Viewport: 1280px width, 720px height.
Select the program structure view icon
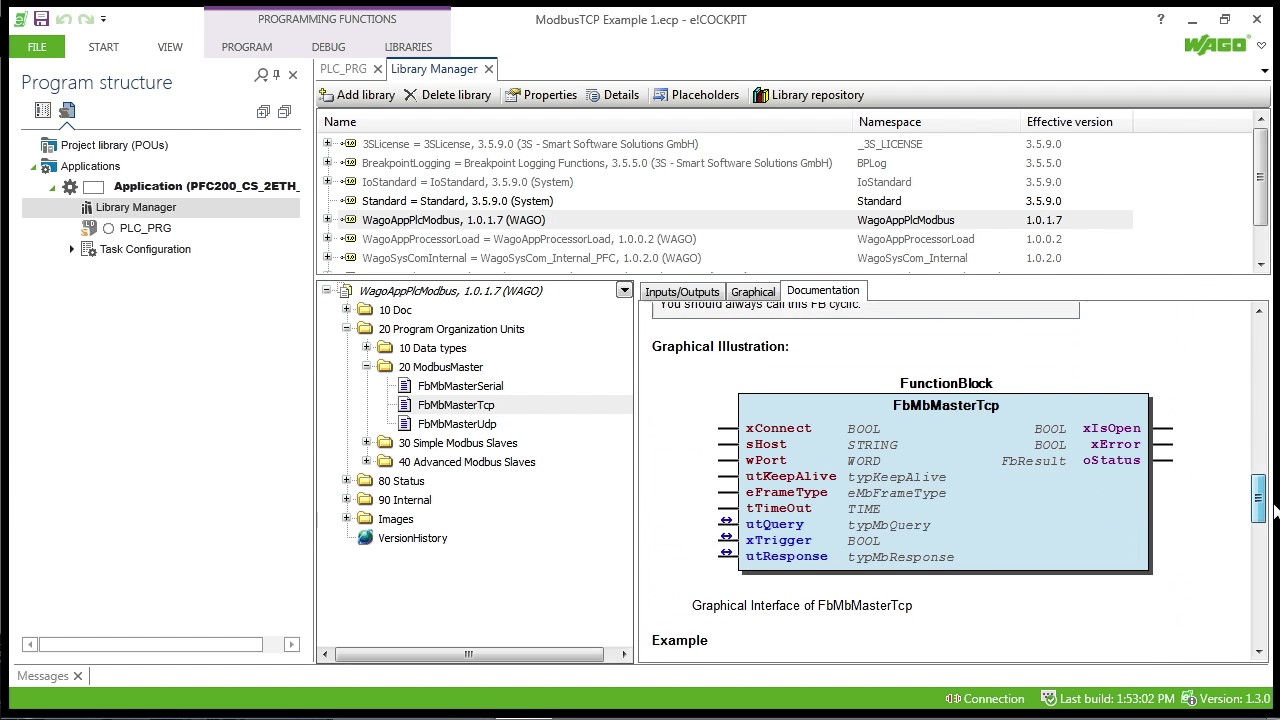67,111
